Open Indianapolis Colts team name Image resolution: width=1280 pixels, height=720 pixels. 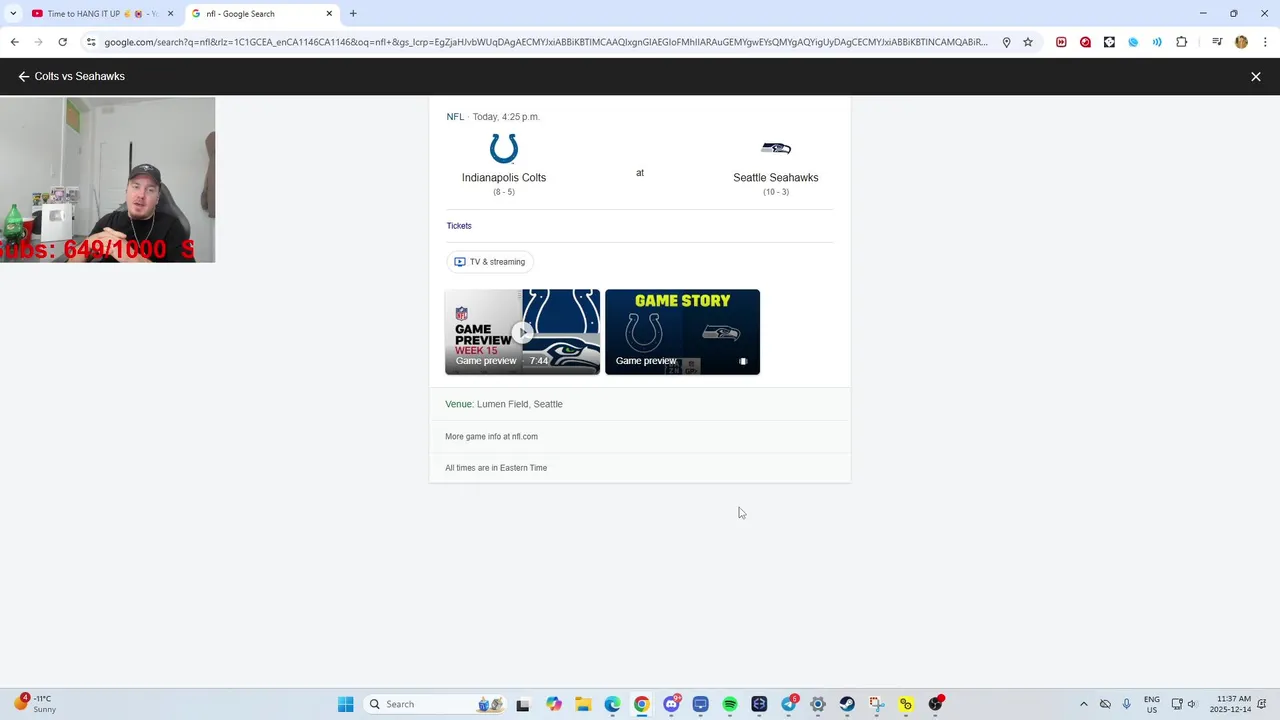[x=504, y=178]
